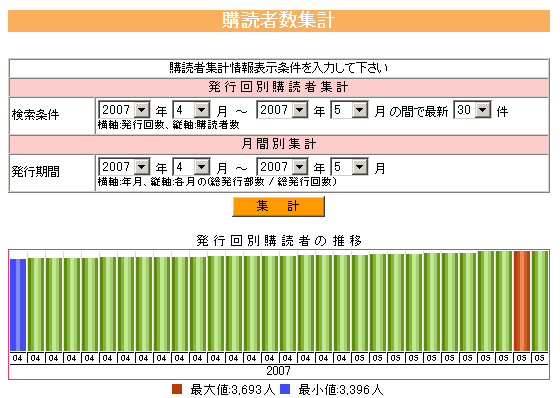The height and width of the screenshot is (398, 560).
Task: Click the 最大値:3,693人 legend text
Action: tap(232, 390)
